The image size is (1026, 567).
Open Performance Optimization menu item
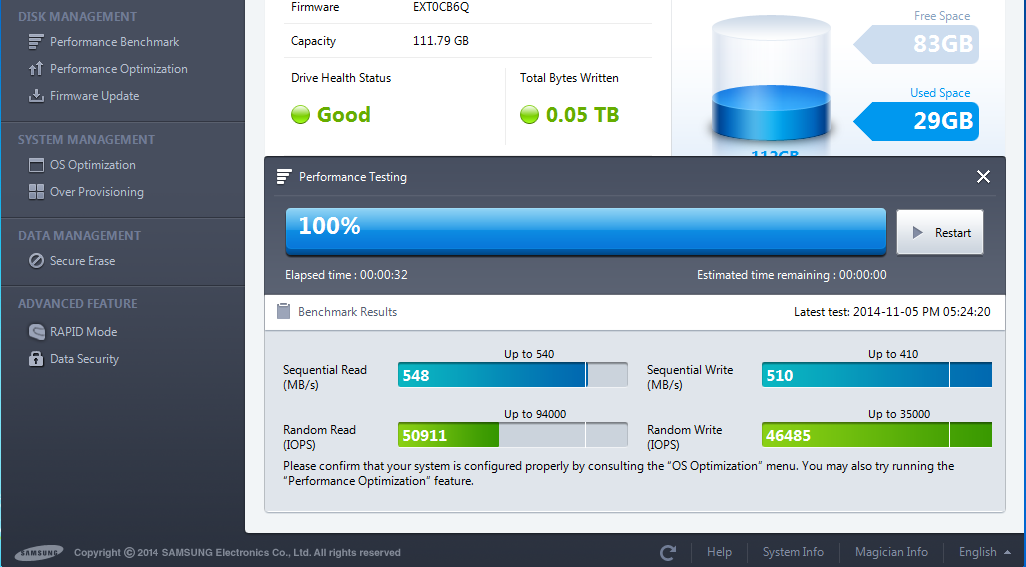click(x=118, y=69)
